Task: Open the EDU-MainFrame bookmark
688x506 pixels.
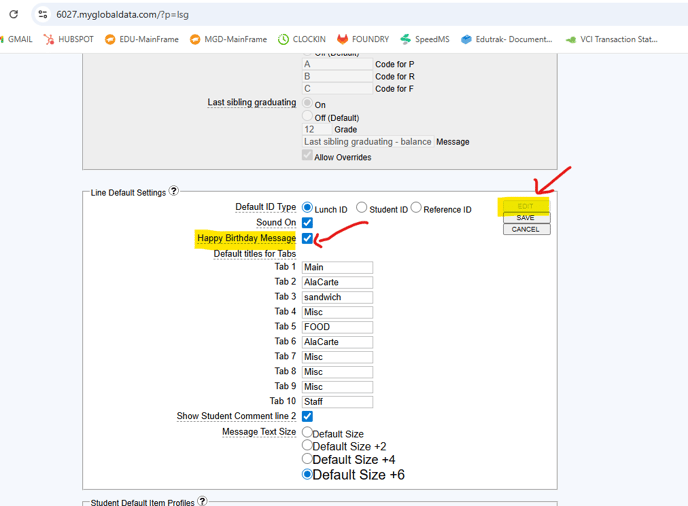Action: [x=141, y=39]
